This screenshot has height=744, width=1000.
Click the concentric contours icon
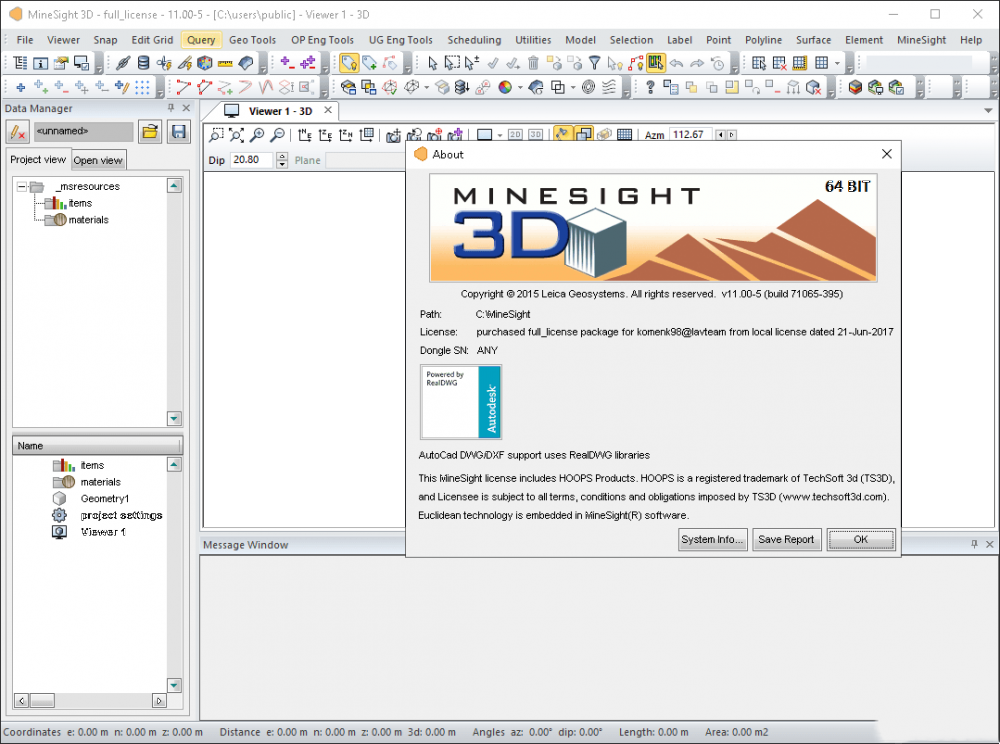coord(589,87)
